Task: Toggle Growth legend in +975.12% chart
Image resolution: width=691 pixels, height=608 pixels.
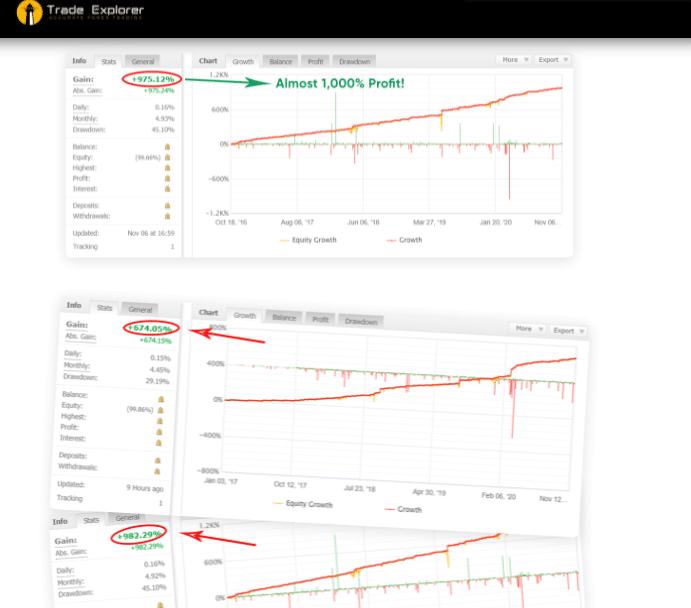Action: pyautogui.click(x=405, y=240)
